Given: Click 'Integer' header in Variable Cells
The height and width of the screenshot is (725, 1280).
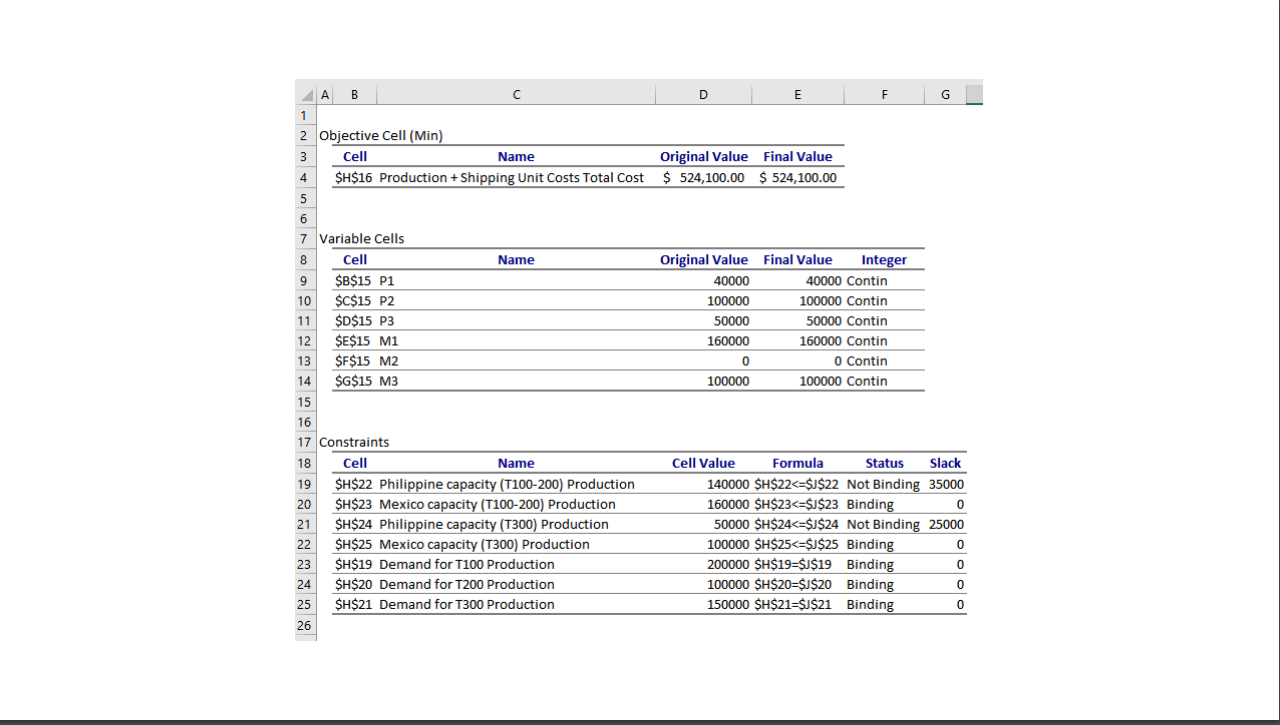Looking at the screenshot, I should click(884, 260).
